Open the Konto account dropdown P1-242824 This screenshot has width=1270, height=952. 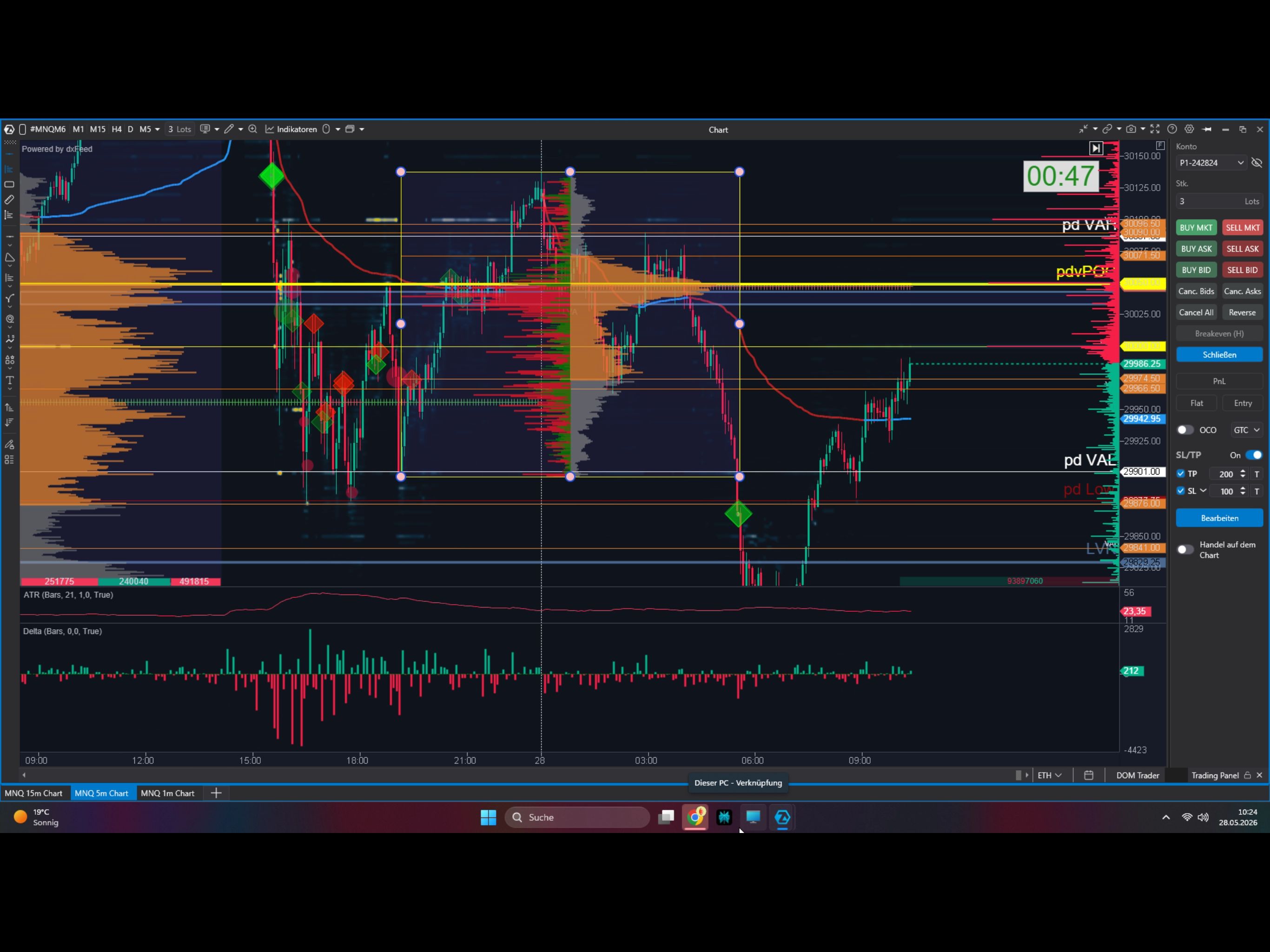tap(1211, 163)
